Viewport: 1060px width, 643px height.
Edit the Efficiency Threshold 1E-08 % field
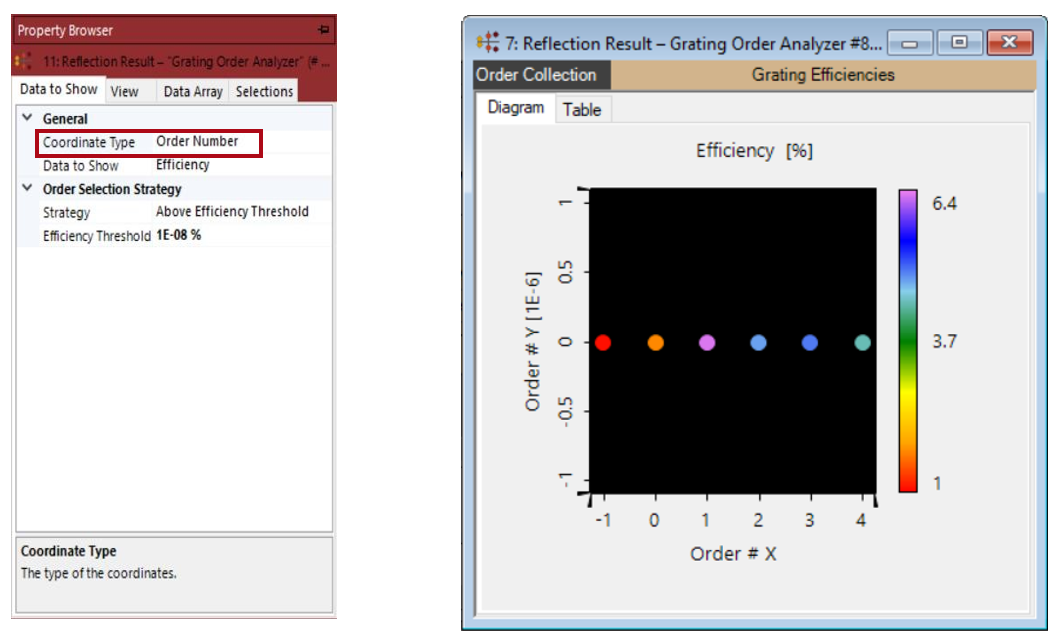click(178, 235)
